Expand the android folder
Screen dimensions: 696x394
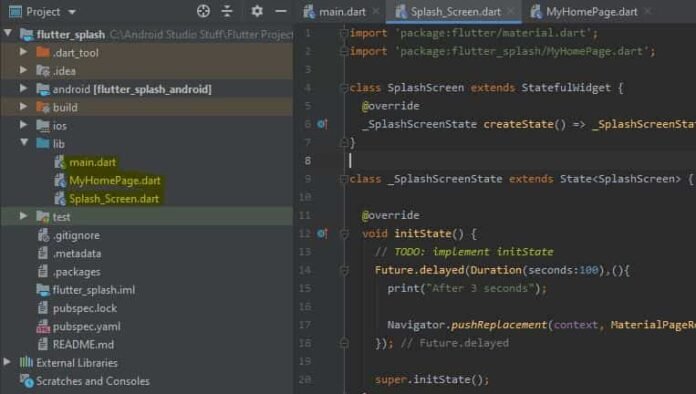(x=23, y=88)
